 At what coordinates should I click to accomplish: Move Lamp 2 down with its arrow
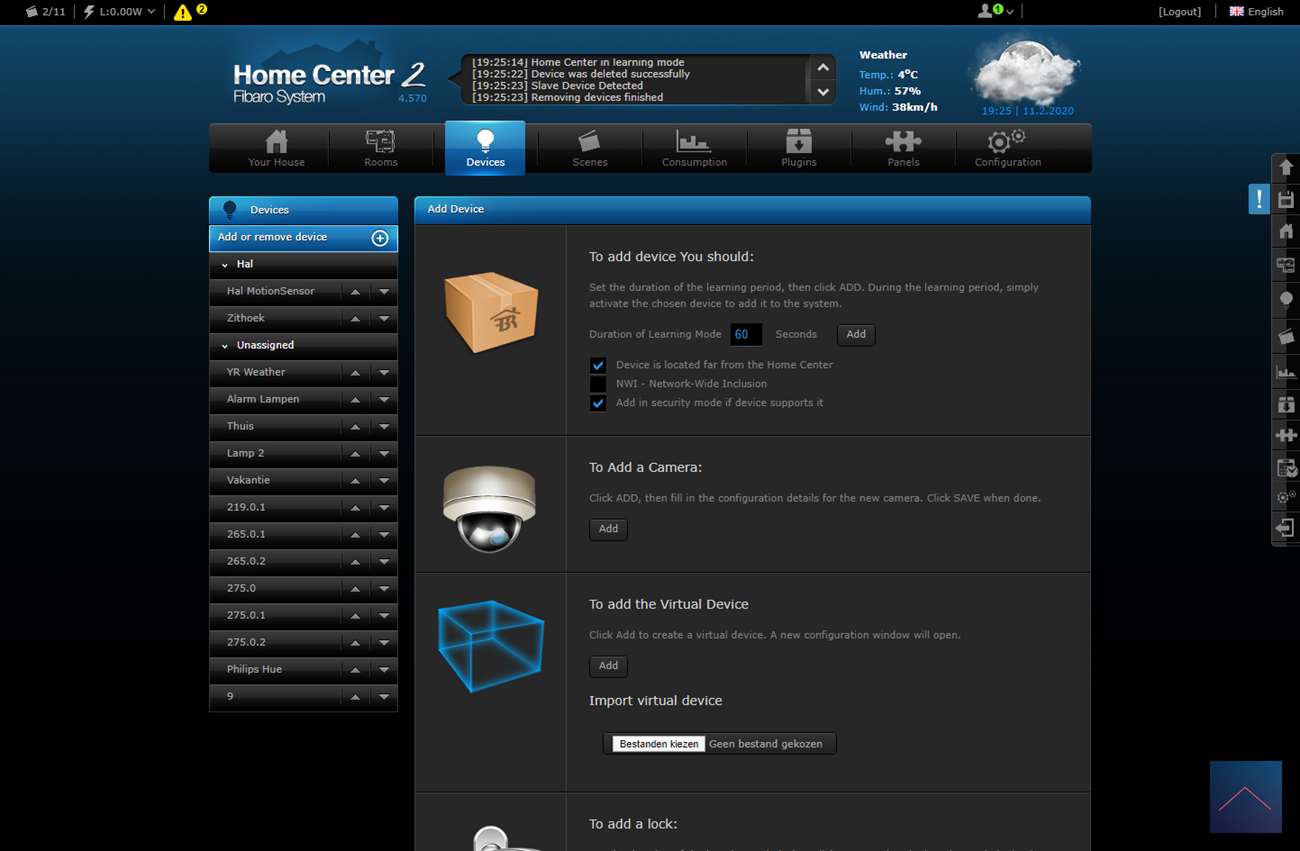click(x=384, y=454)
